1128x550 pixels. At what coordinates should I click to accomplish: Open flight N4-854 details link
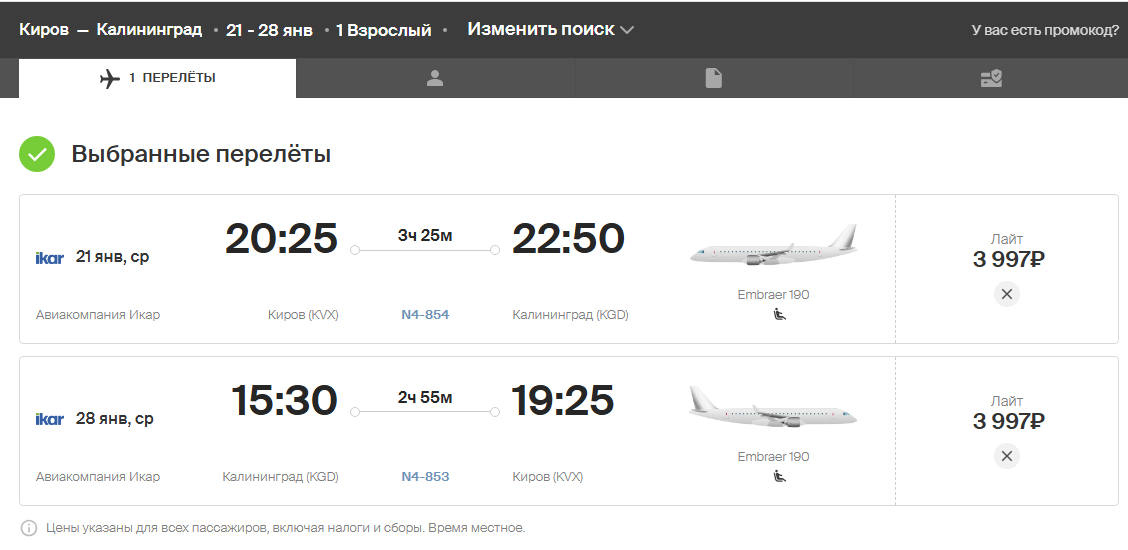click(425, 314)
